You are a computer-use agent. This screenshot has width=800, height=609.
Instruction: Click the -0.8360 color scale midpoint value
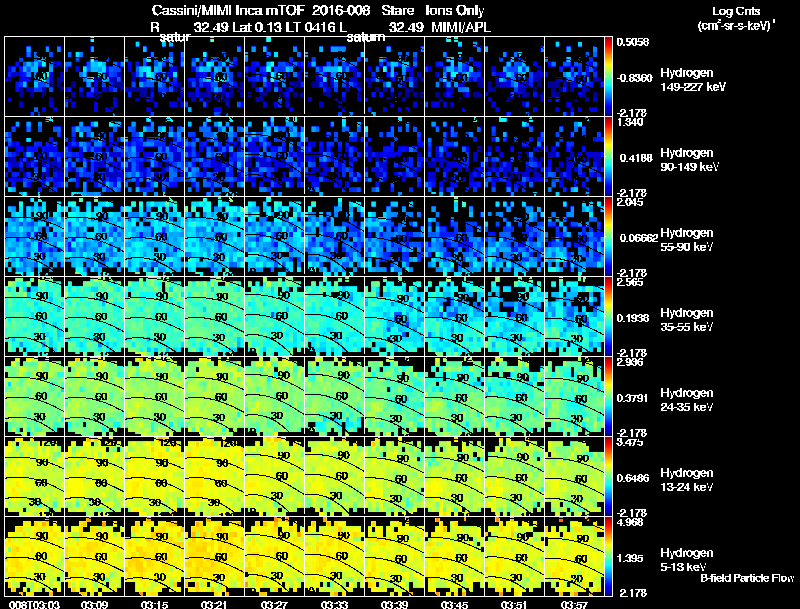634,78
